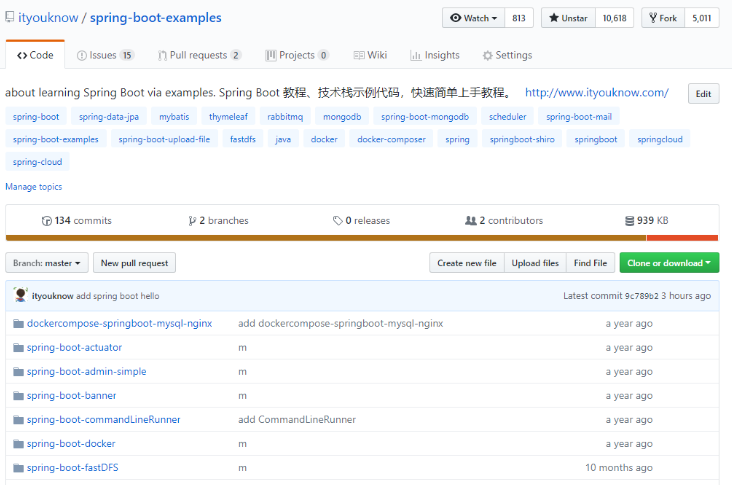Open the 2 branches link

pyautogui.click(x=218, y=221)
